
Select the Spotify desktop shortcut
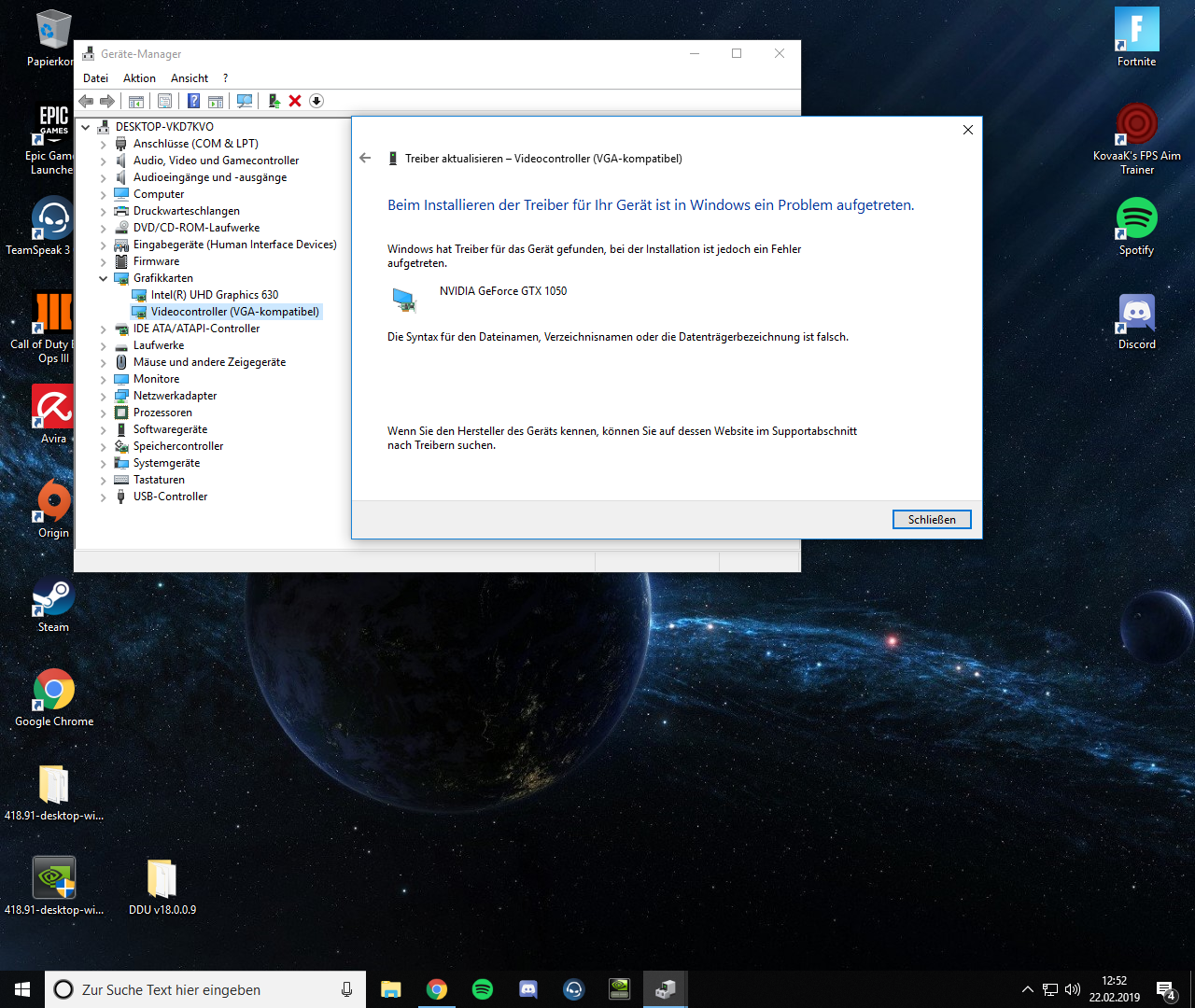coord(1136,226)
